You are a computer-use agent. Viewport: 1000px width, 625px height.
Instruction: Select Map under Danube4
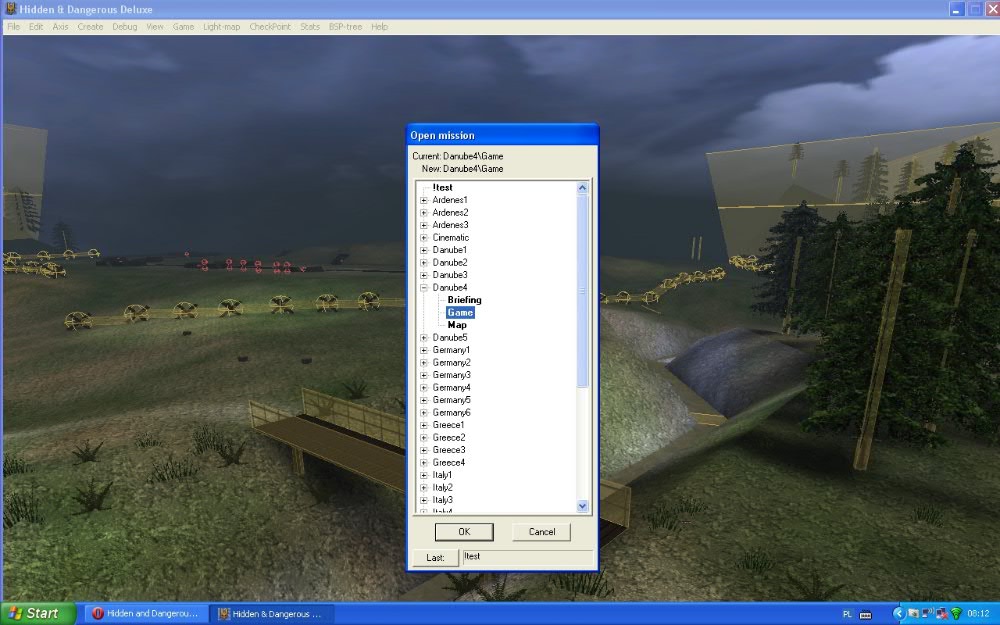click(457, 325)
